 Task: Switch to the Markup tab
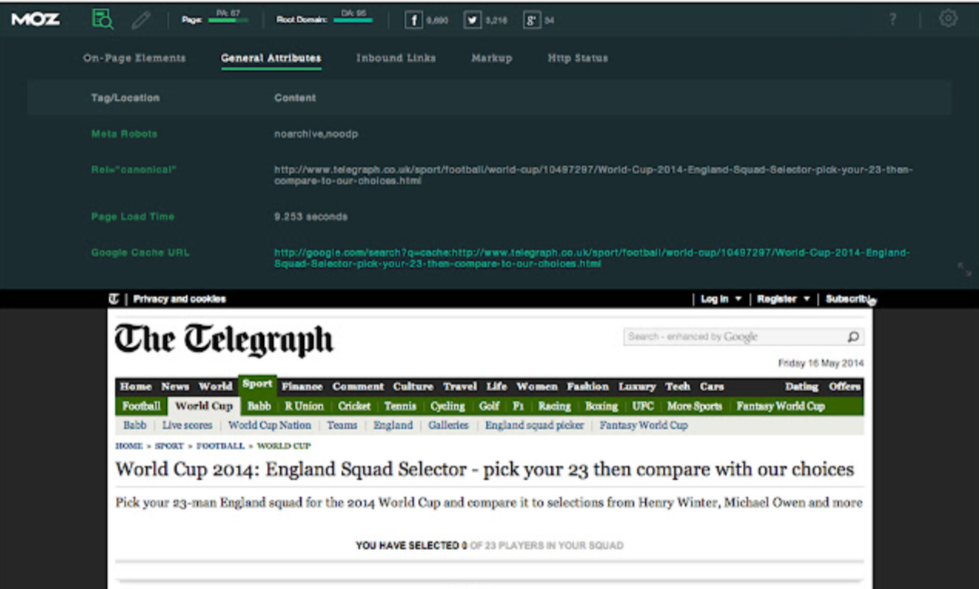tap(491, 58)
